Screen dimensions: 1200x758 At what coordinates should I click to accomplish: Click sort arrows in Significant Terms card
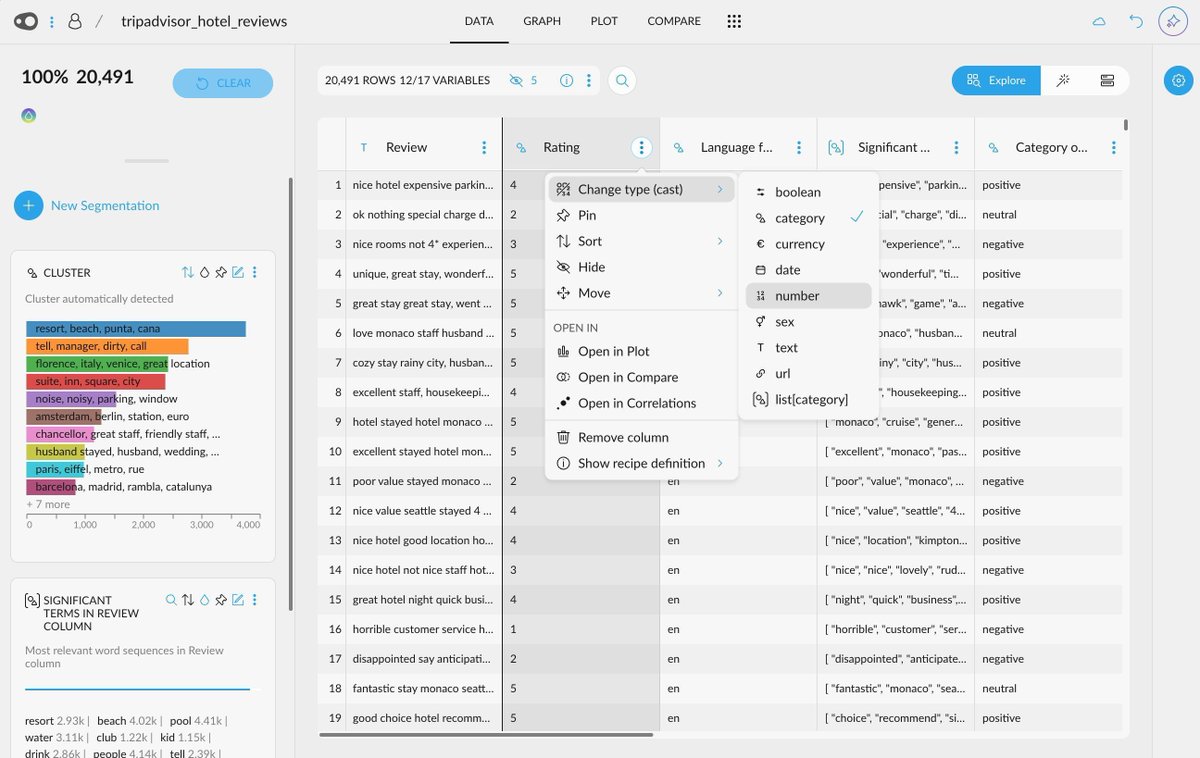click(188, 600)
